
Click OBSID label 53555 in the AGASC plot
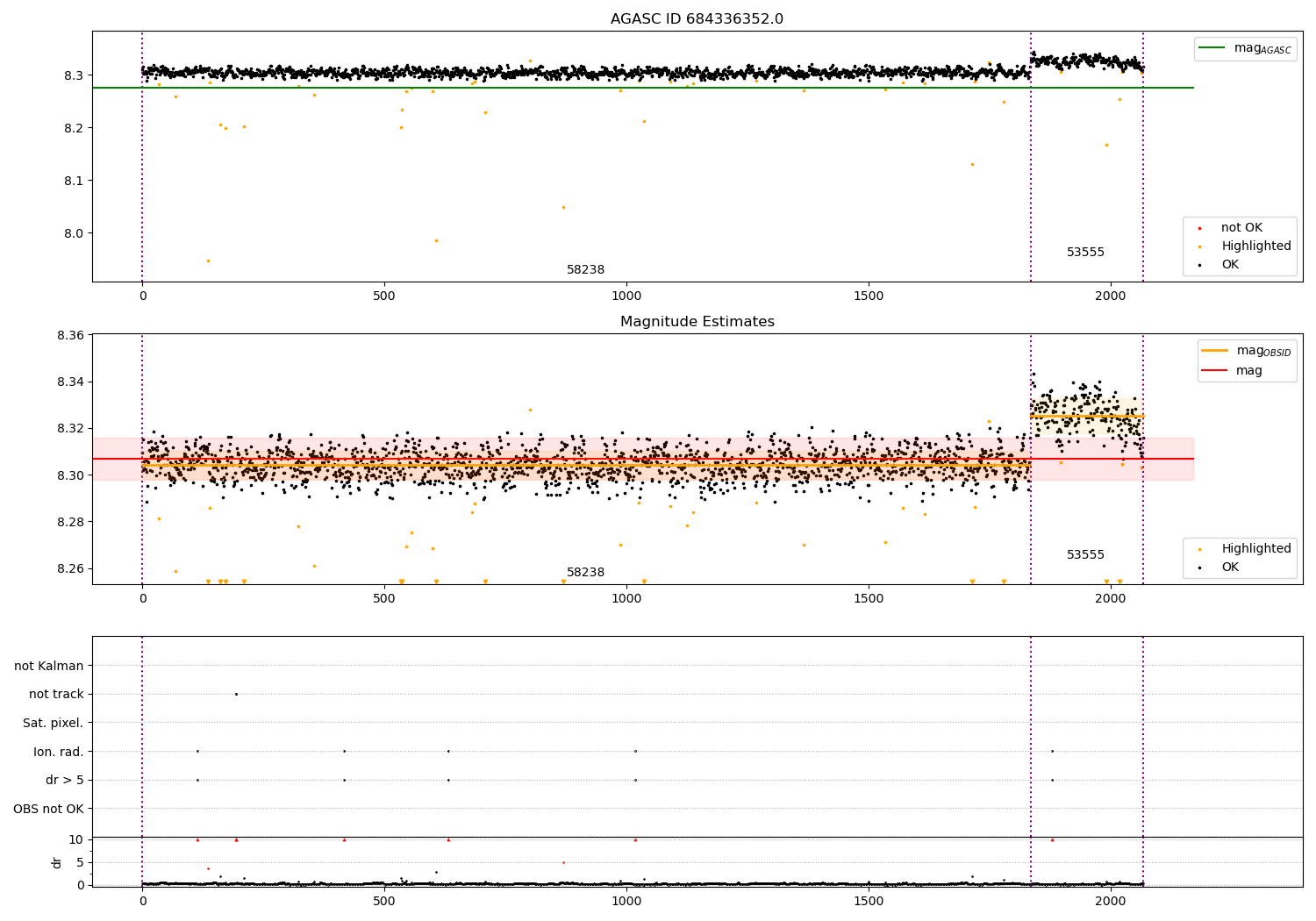[1085, 253]
